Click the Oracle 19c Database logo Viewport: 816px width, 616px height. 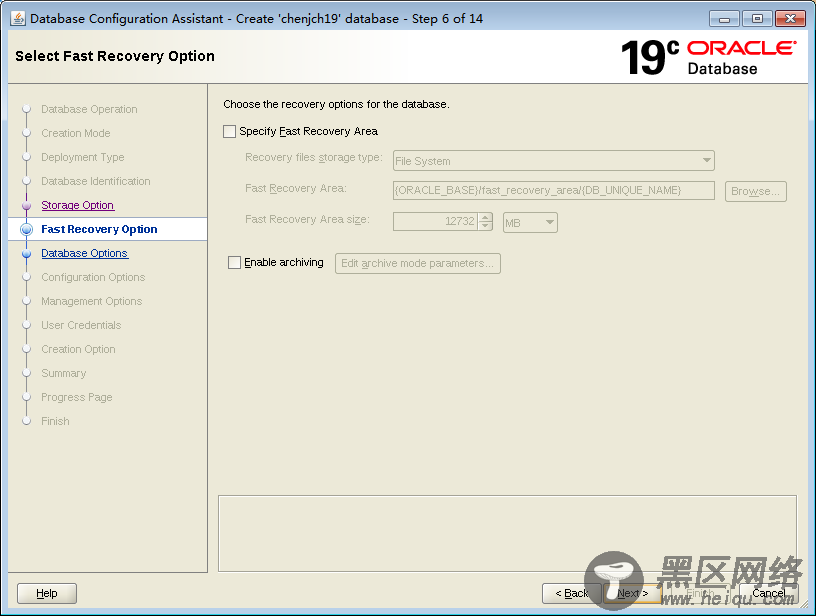[708, 57]
